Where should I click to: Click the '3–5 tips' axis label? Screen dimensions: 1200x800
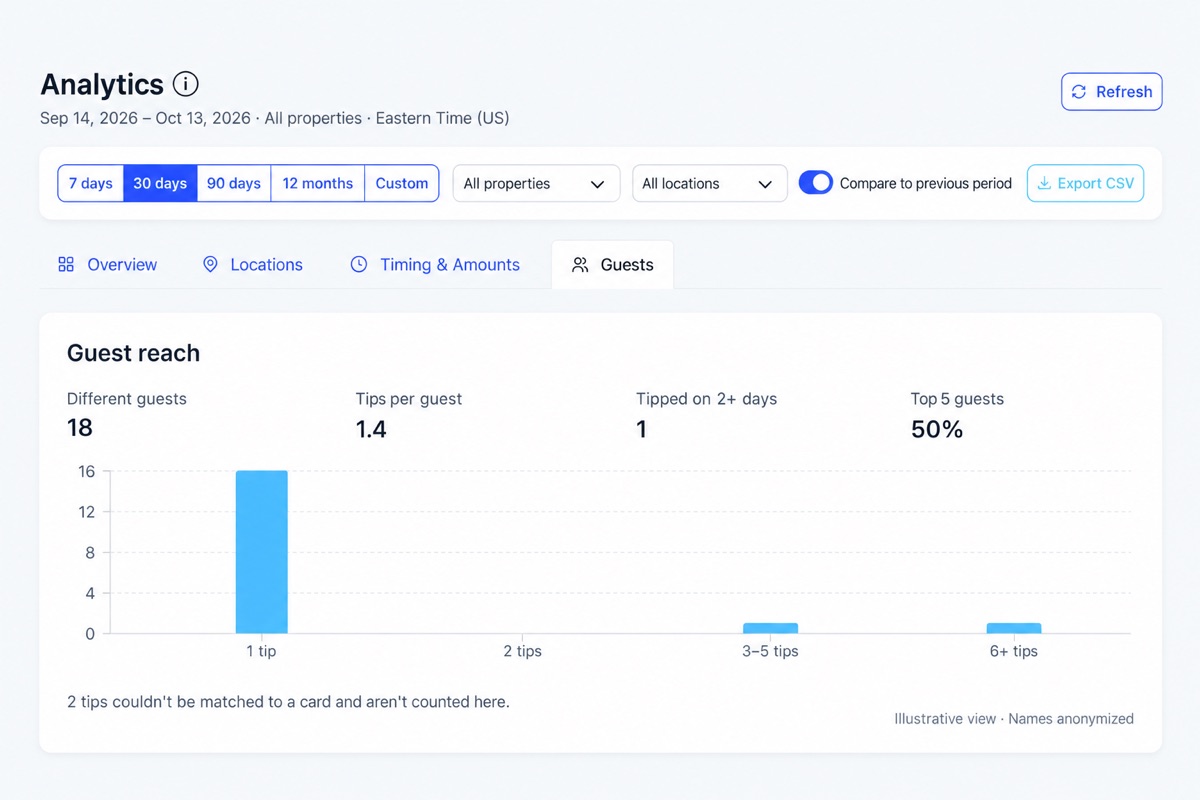pyautogui.click(x=770, y=651)
